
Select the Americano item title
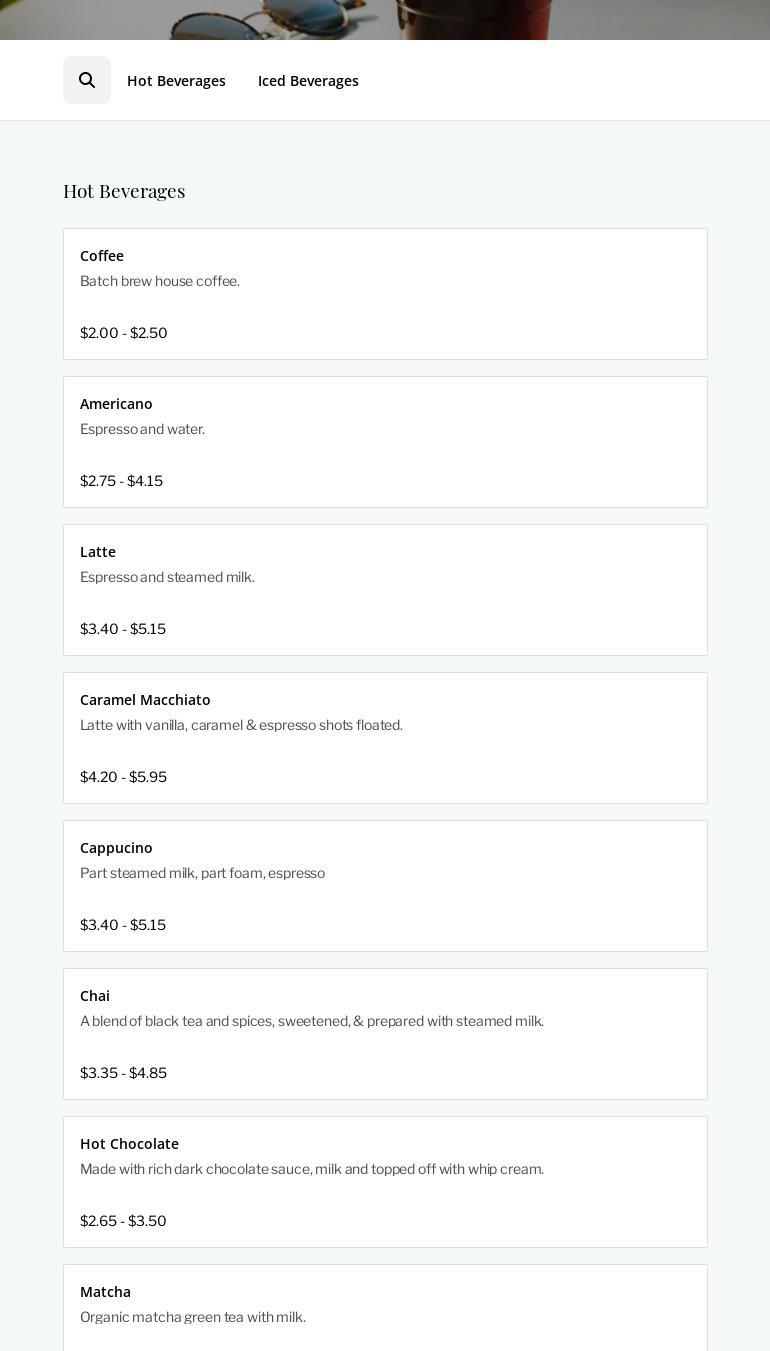tap(116, 404)
